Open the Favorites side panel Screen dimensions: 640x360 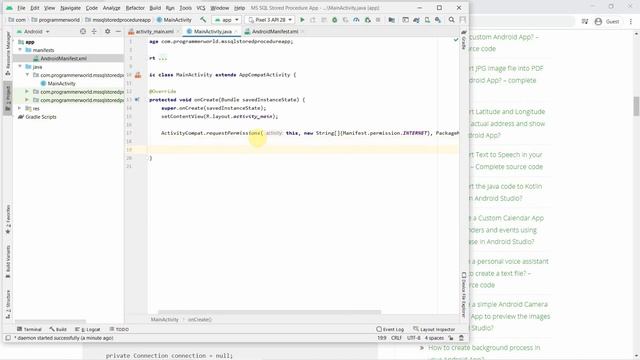tap(8, 219)
